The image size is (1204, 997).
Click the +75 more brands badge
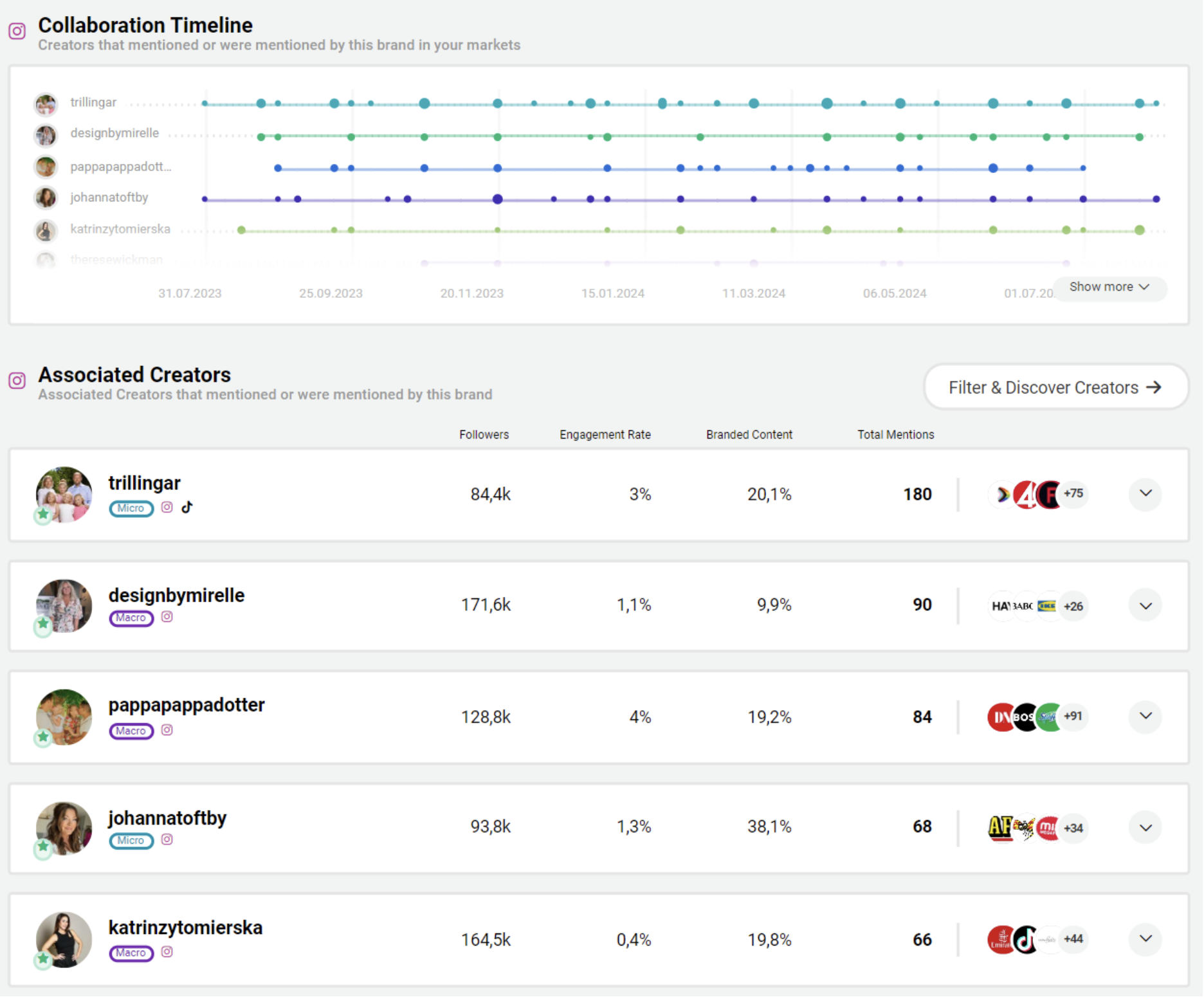pos(1073,494)
